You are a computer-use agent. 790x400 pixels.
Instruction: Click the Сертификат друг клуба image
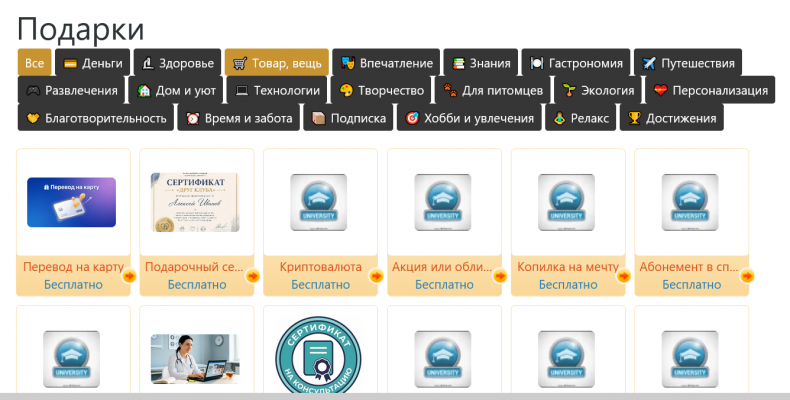[x=195, y=202]
